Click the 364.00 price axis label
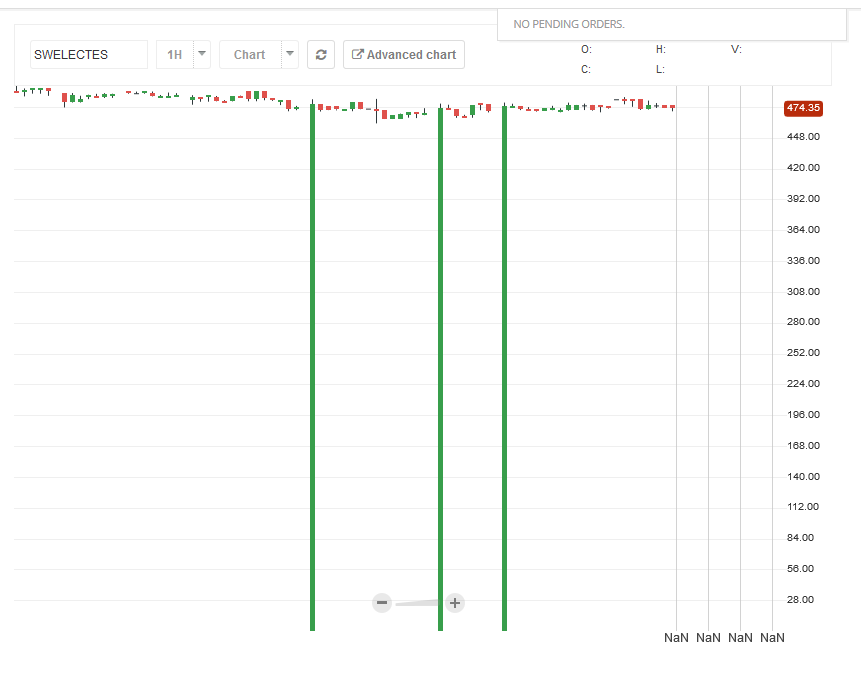861x677 pixels. pyautogui.click(x=803, y=230)
